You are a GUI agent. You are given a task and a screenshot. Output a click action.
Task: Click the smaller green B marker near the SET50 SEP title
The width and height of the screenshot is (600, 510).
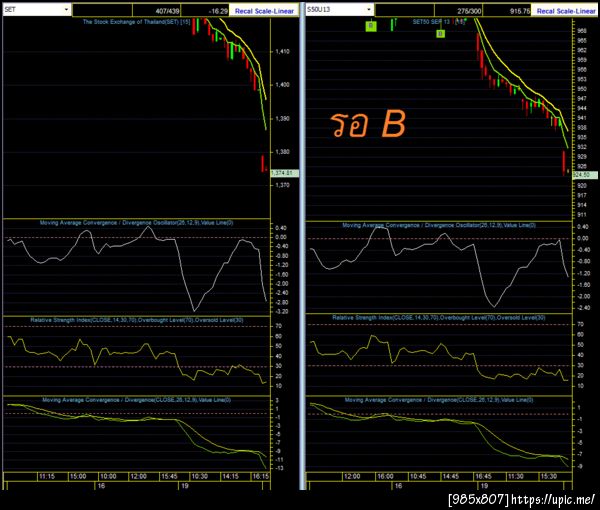pos(440,34)
